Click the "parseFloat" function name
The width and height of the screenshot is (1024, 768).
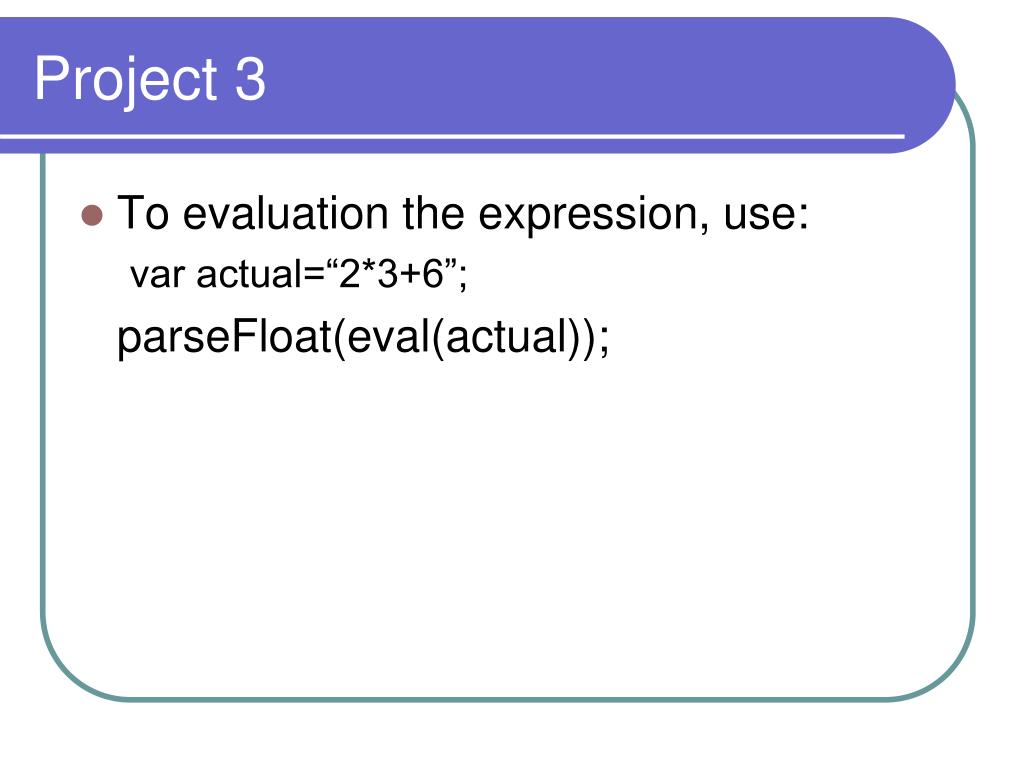[224, 338]
